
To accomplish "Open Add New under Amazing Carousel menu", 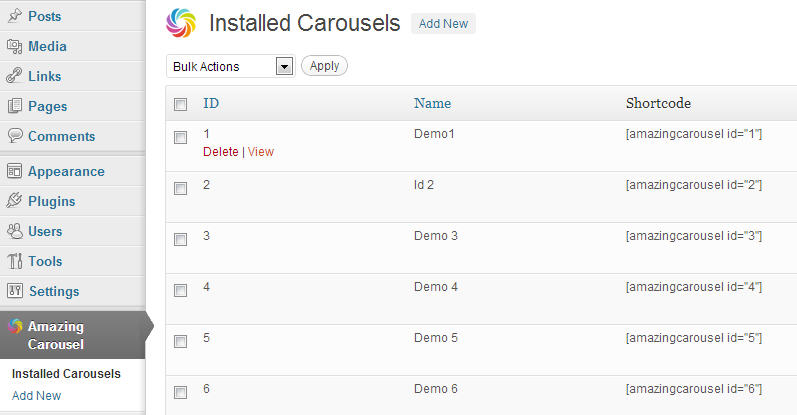I will pos(37,396).
